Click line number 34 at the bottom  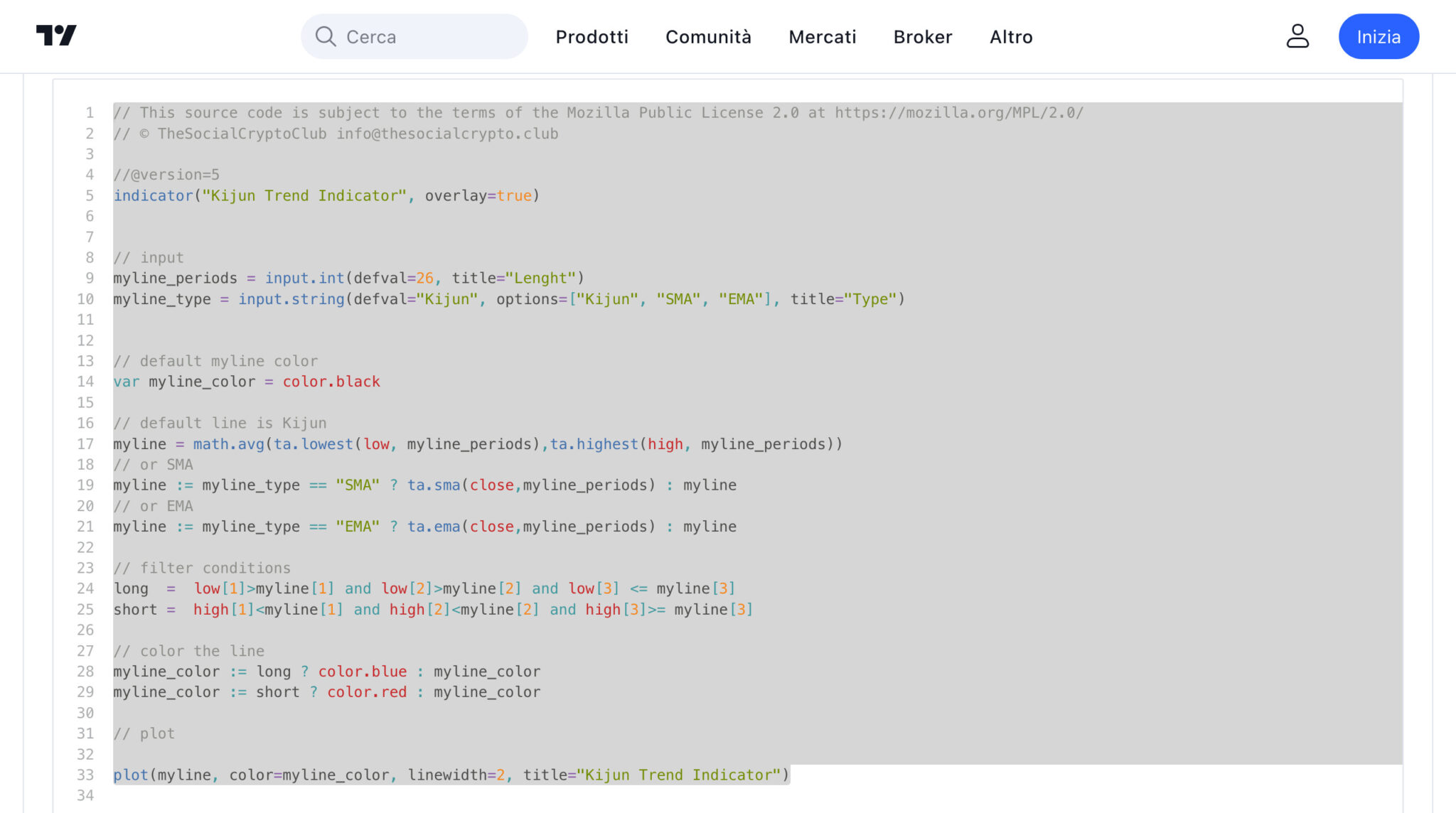point(85,796)
